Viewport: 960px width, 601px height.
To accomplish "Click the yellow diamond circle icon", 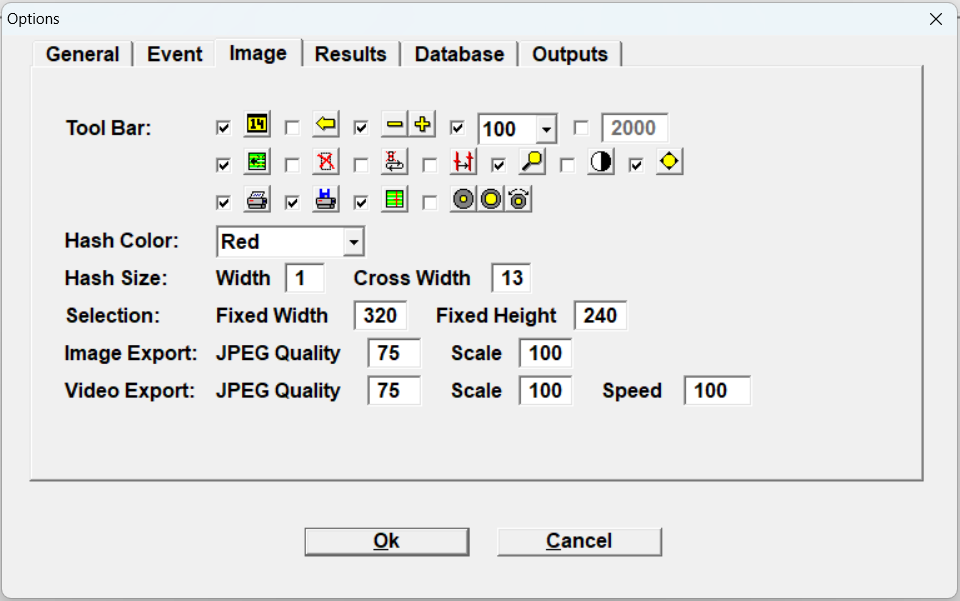I will pos(669,162).
